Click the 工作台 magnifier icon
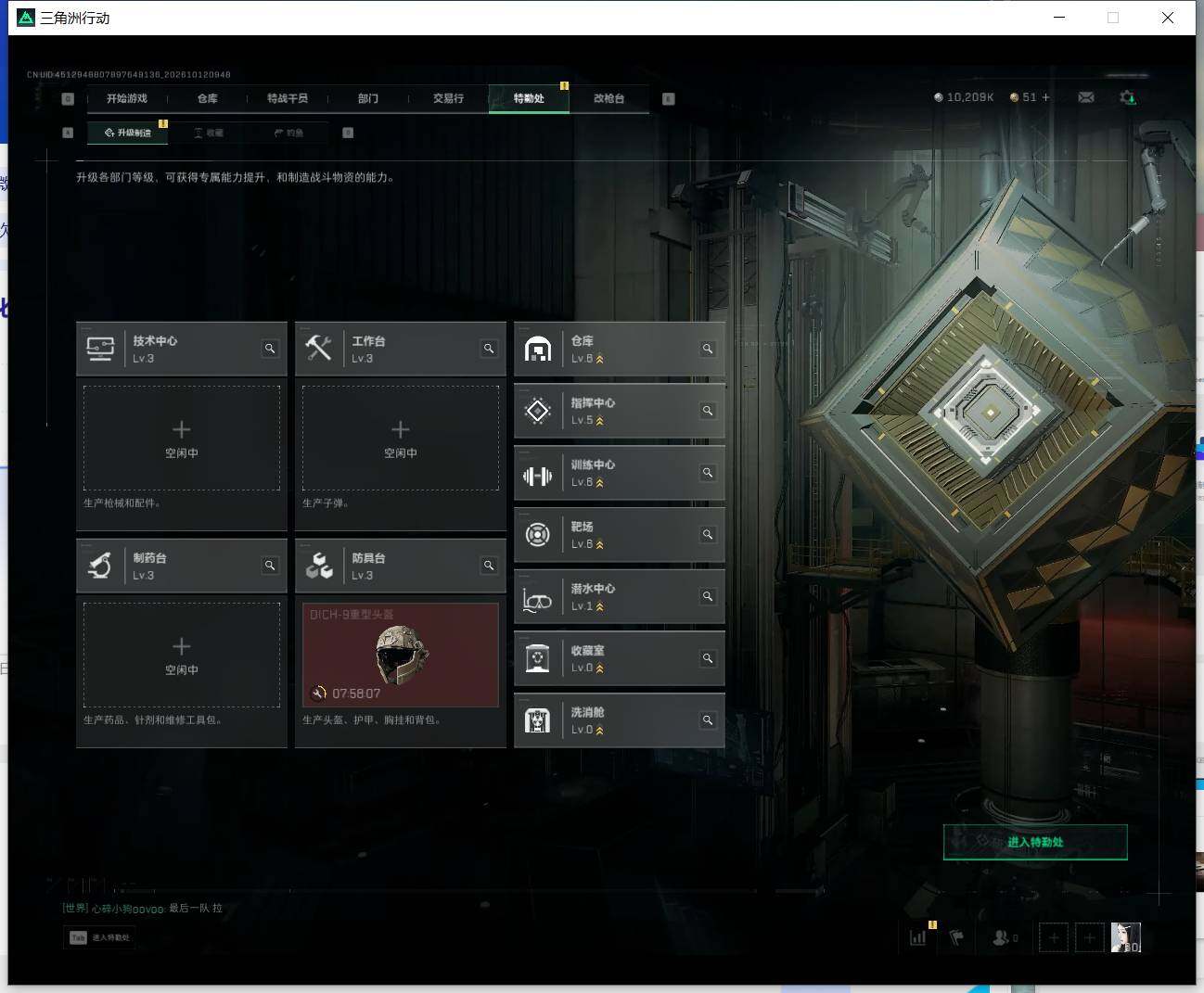This screenshot has height=993, width=1204. coord(489,349)
